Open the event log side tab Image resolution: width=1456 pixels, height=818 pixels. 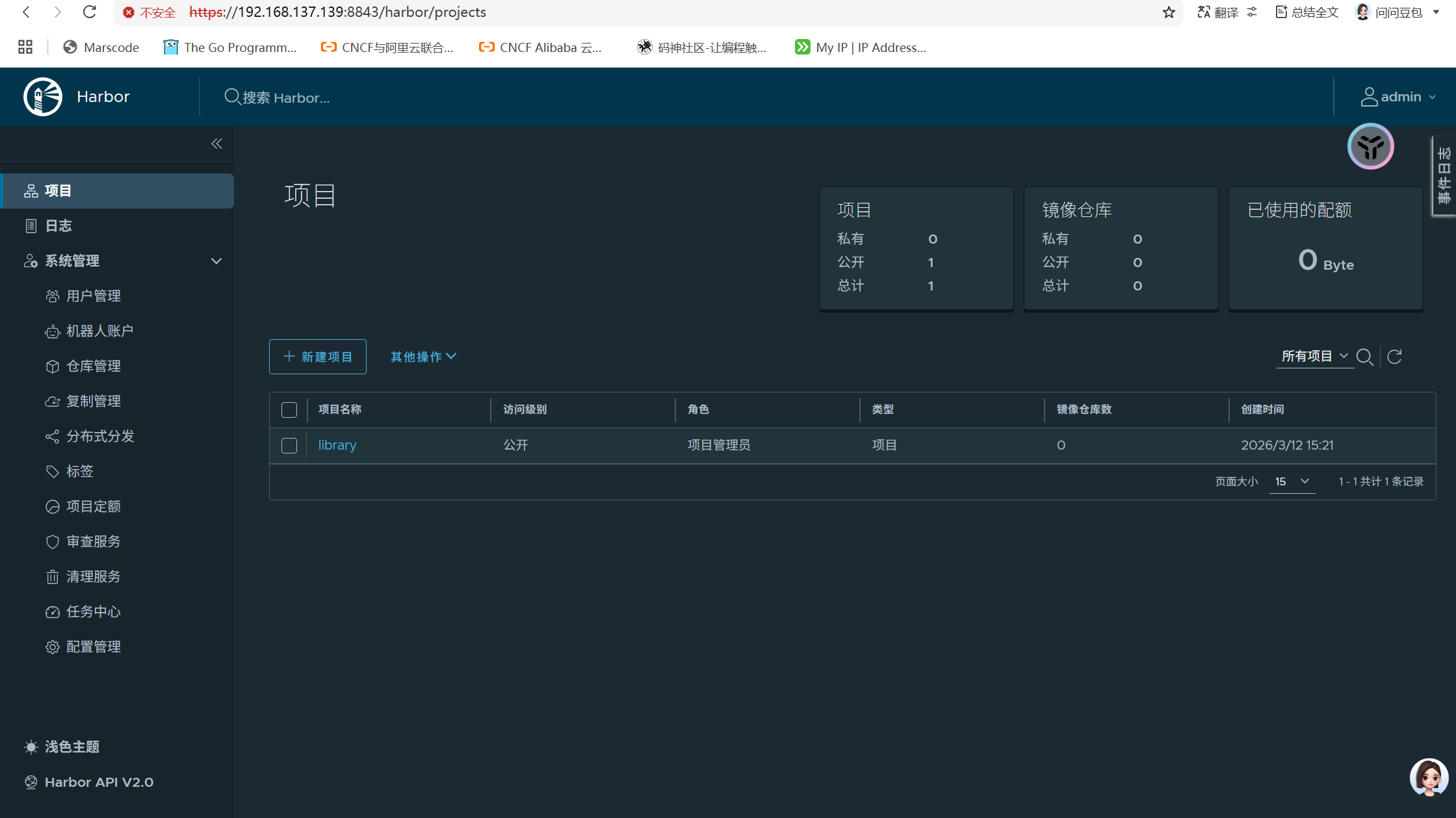(x=1444, y=175)
